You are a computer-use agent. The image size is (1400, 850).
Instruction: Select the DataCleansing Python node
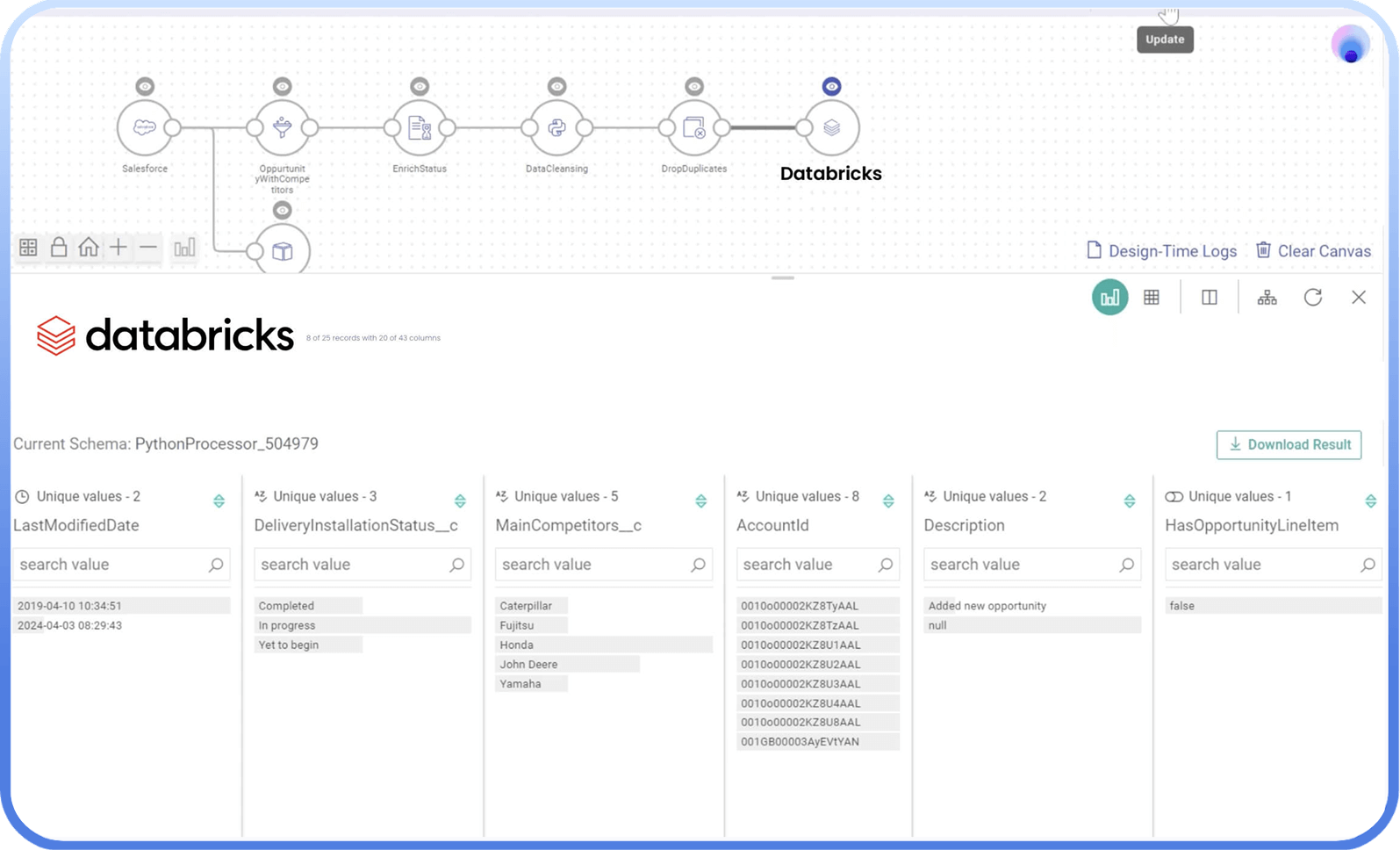pyautogui.click(x=556, y=128)
